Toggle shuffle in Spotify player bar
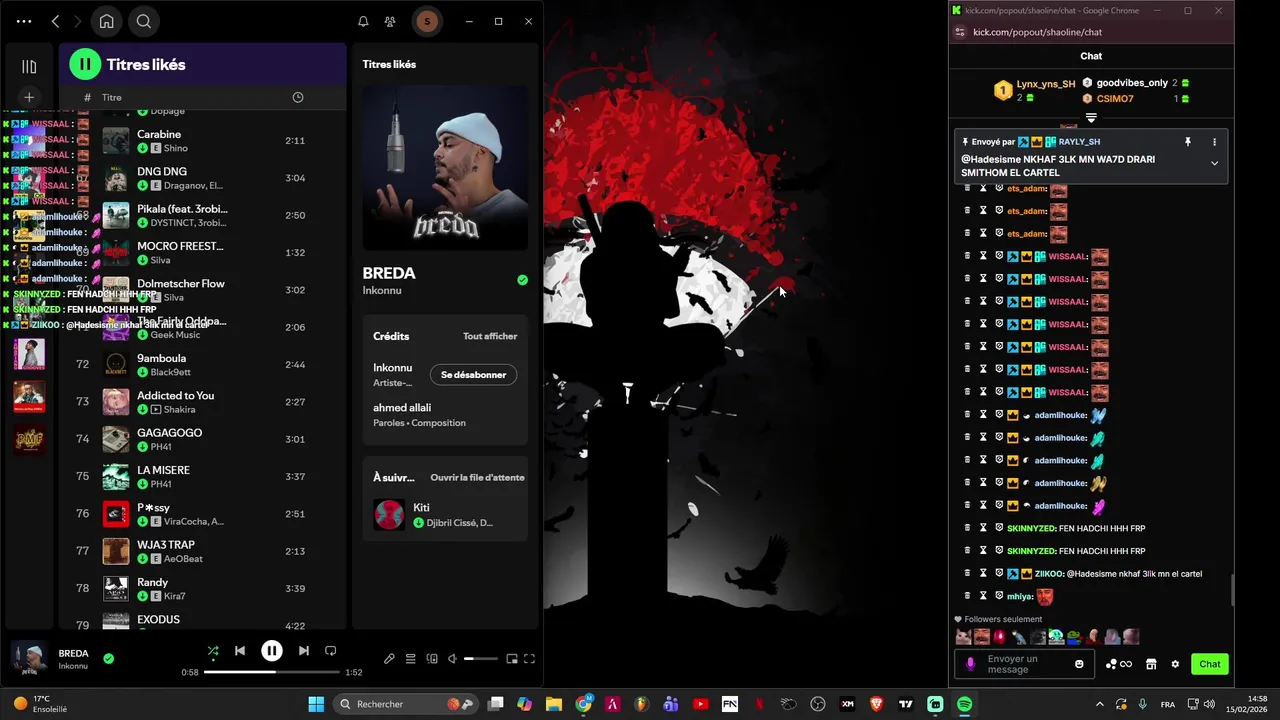 click(213, 650)
